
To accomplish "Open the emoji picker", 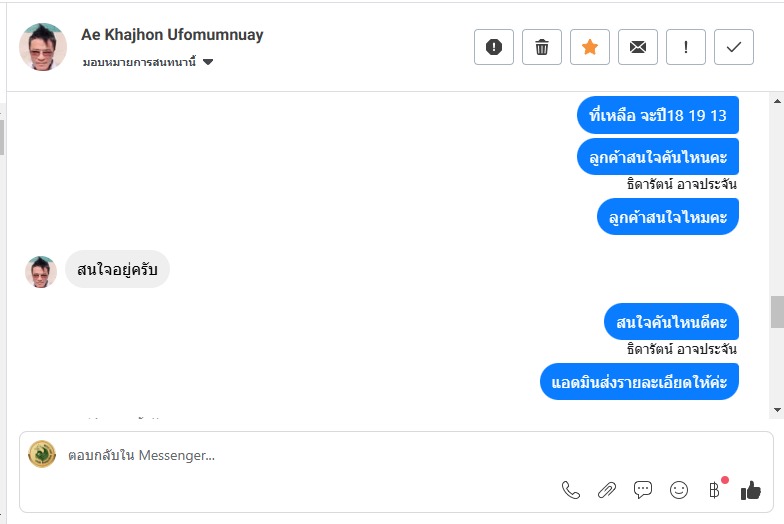I will [679, 490].
